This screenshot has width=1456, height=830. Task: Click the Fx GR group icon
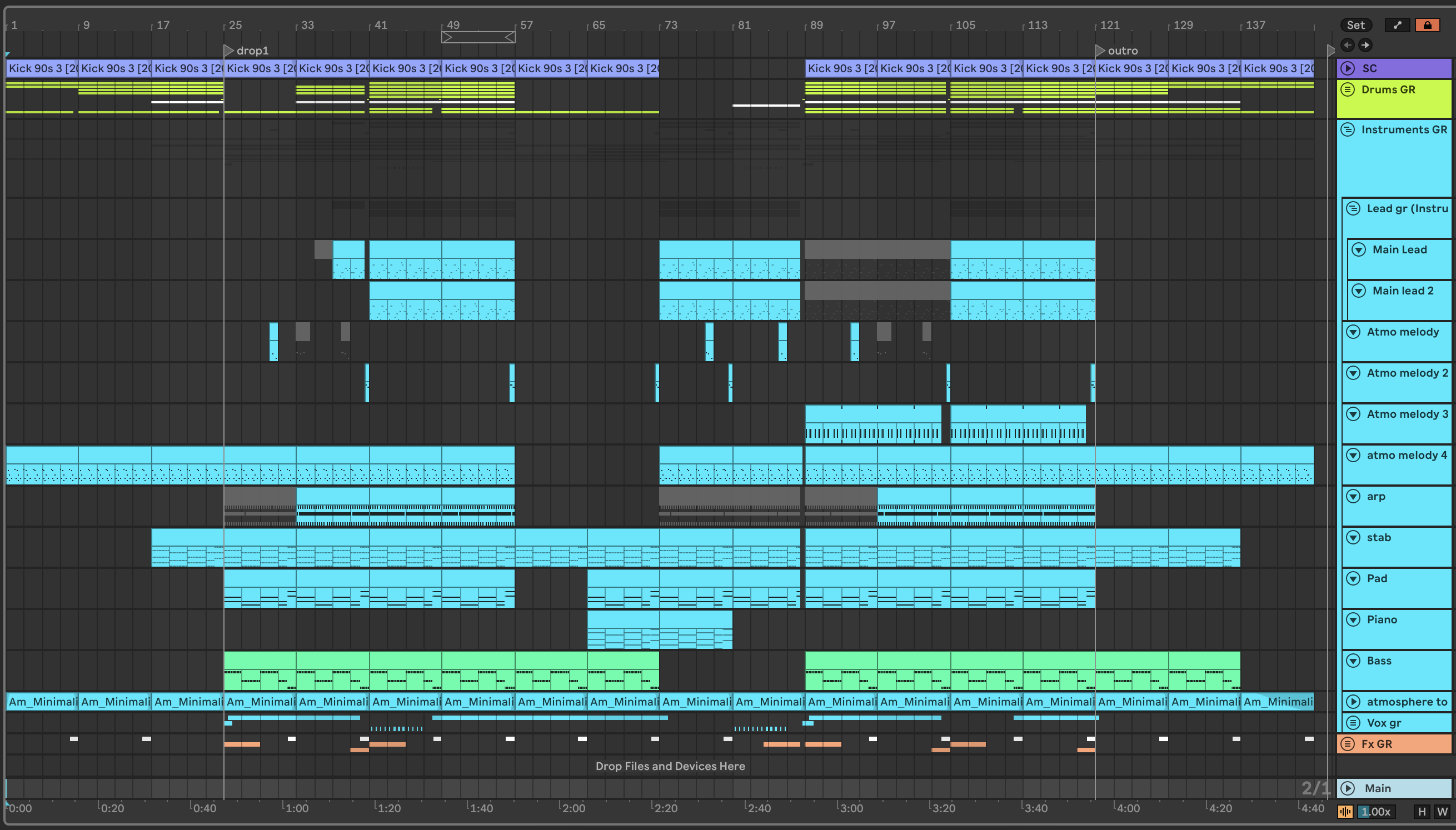point(1348,744)
